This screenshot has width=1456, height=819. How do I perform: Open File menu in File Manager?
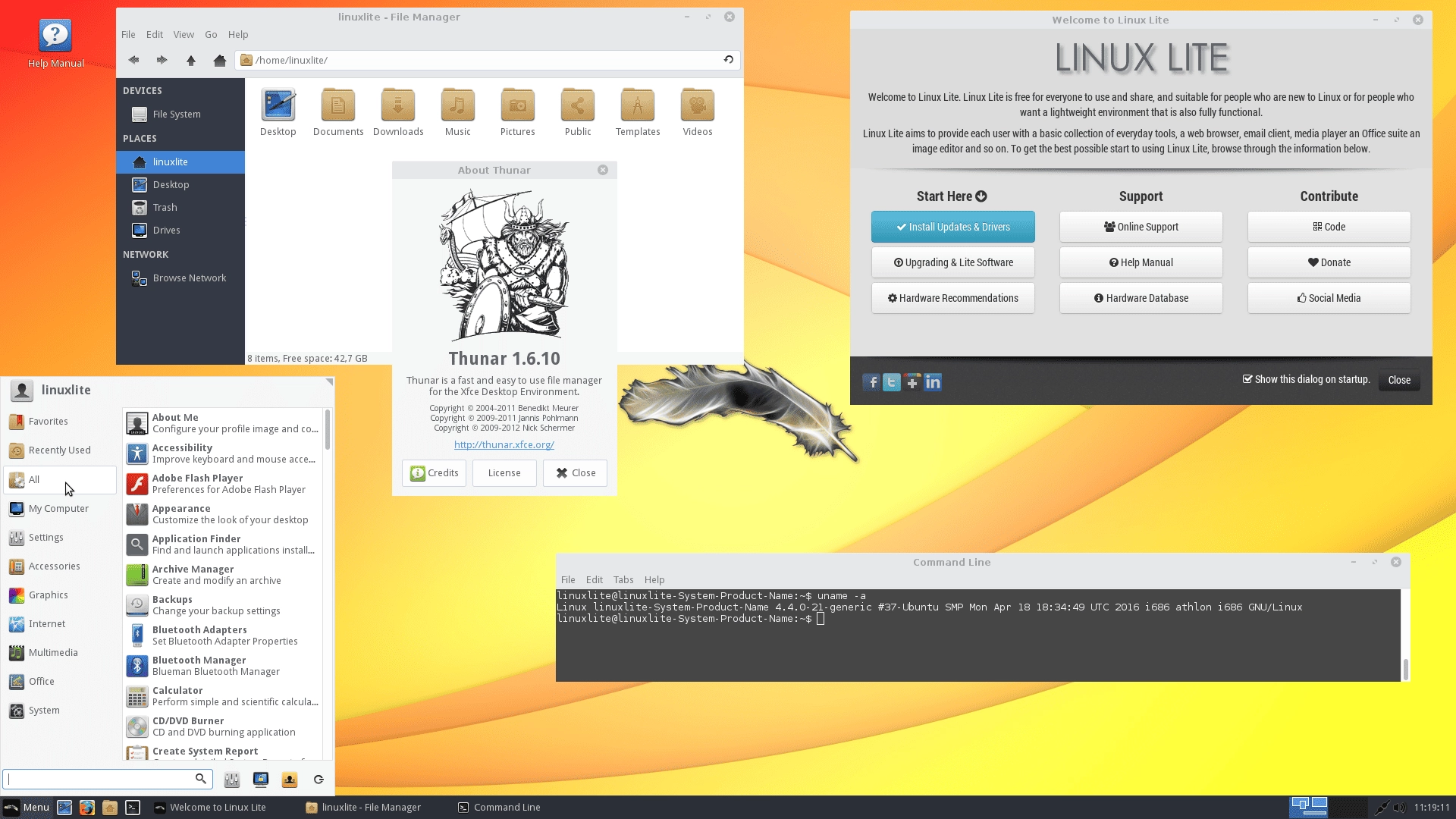click(x=128, y=34)
